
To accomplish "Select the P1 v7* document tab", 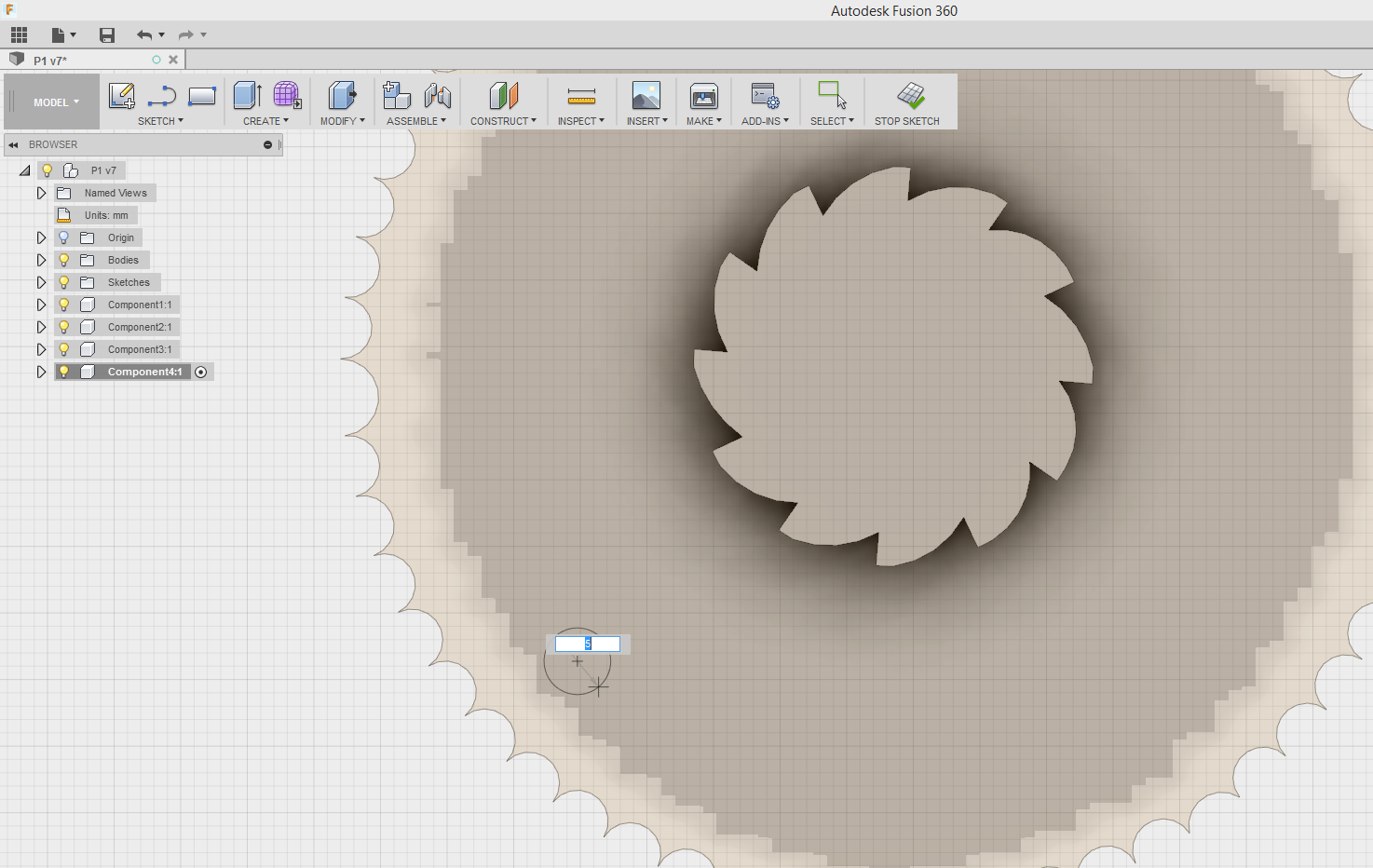I will [x=50, y=61].
